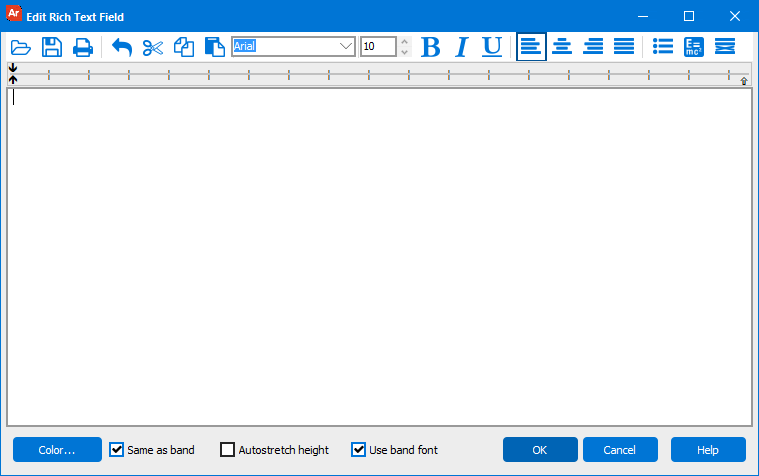Open the Arial font name dropdown
This screenshot has height=476, width=759.
click(x=346, y=47)
